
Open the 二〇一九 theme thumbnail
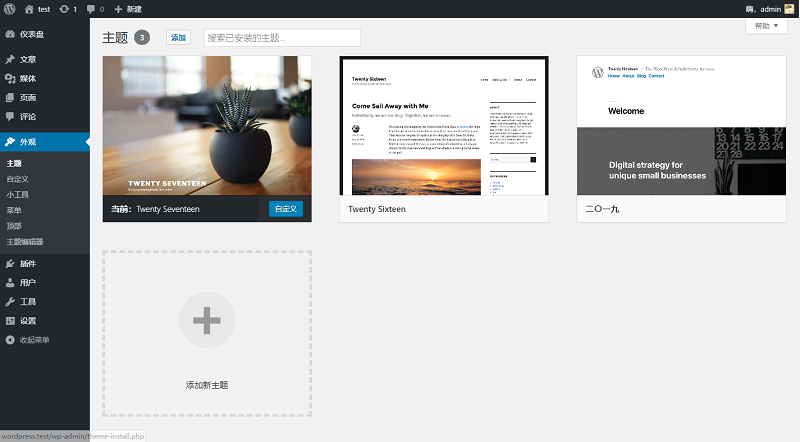[x=681, y=126]
